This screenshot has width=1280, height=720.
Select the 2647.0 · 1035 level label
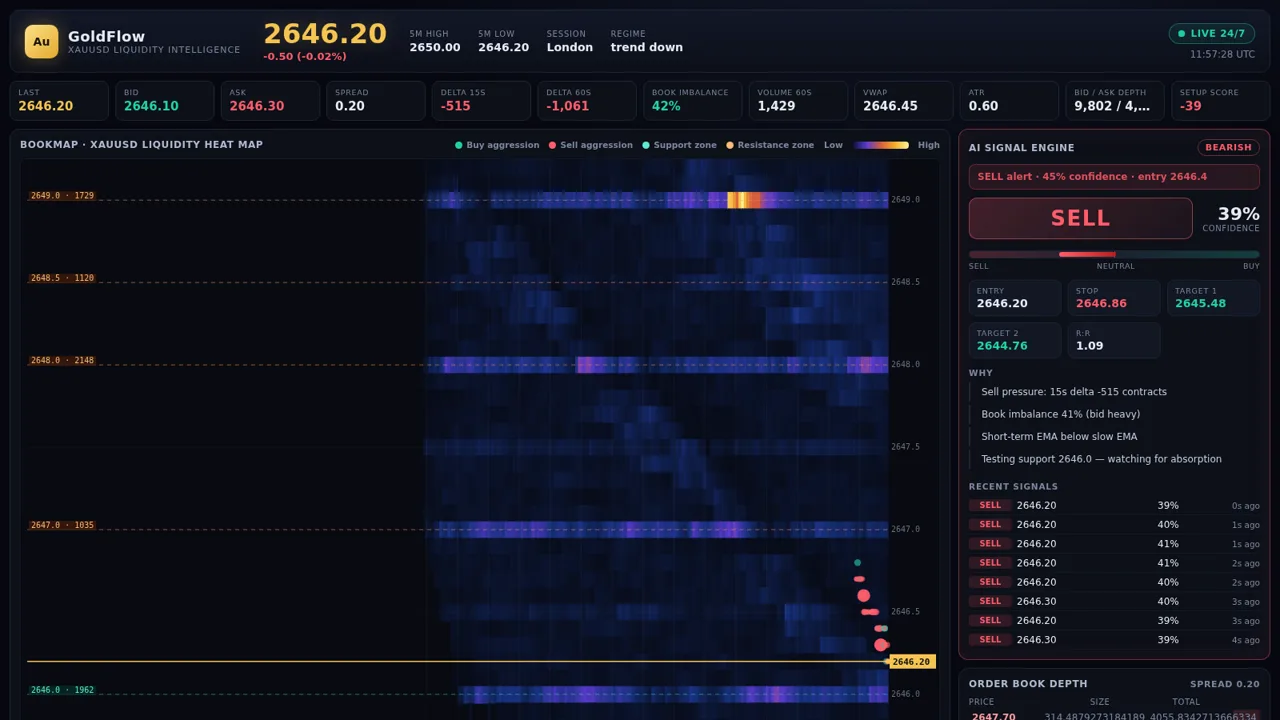click(62, 525)
